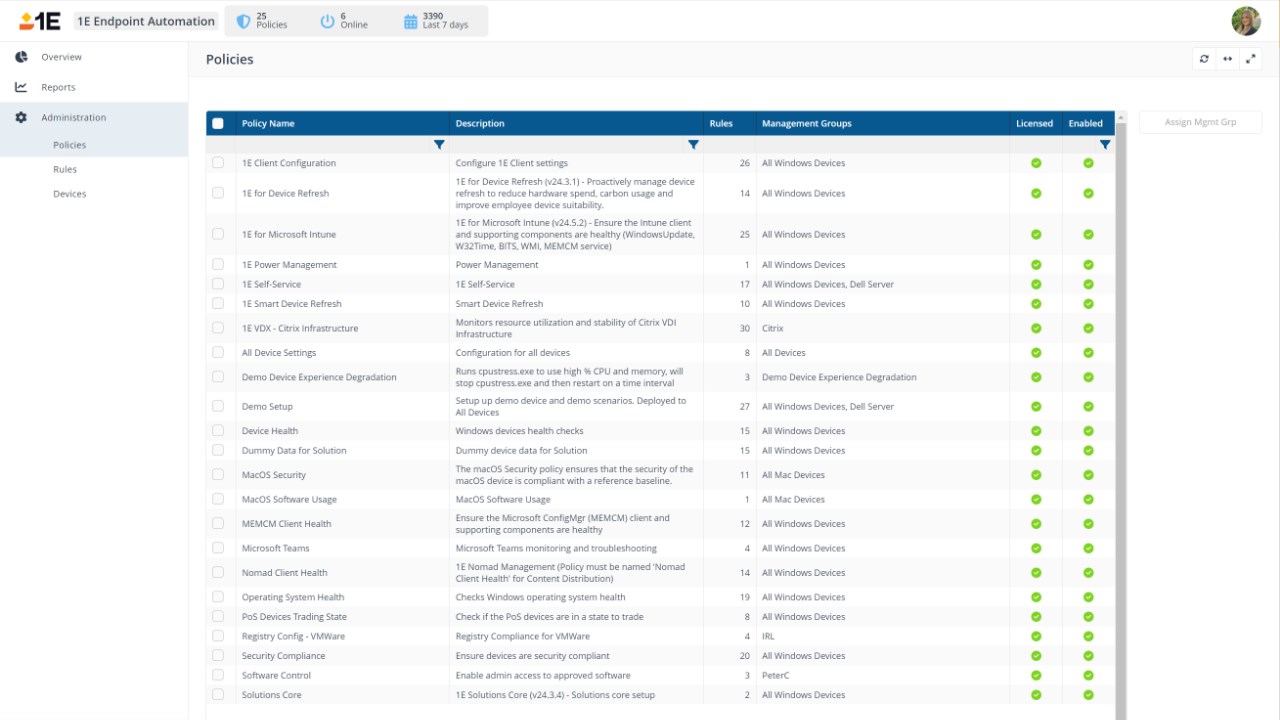Check the 1E Self-Service row checkbox
The image size is (1280, 720).
coord(218,284)
